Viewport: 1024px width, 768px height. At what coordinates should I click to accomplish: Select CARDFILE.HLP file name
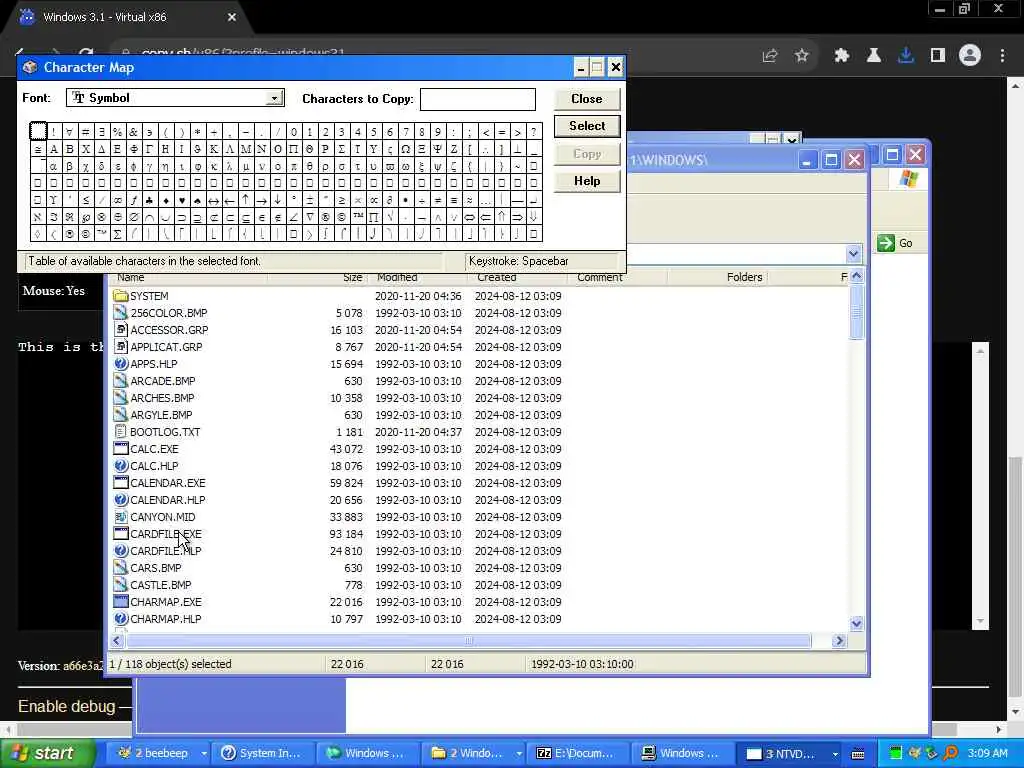166,551
